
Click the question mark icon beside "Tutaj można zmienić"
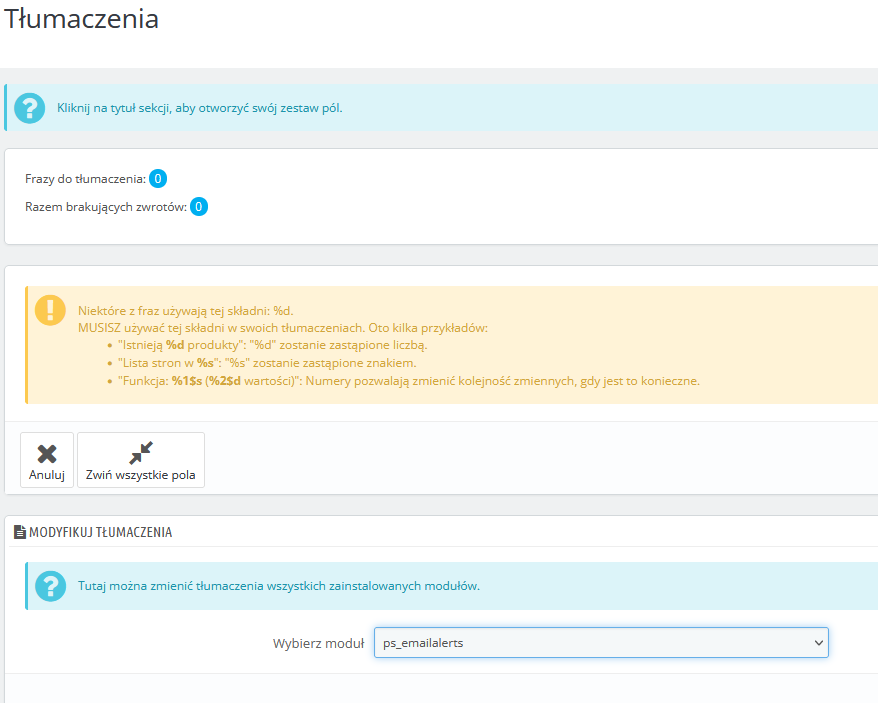51,586
